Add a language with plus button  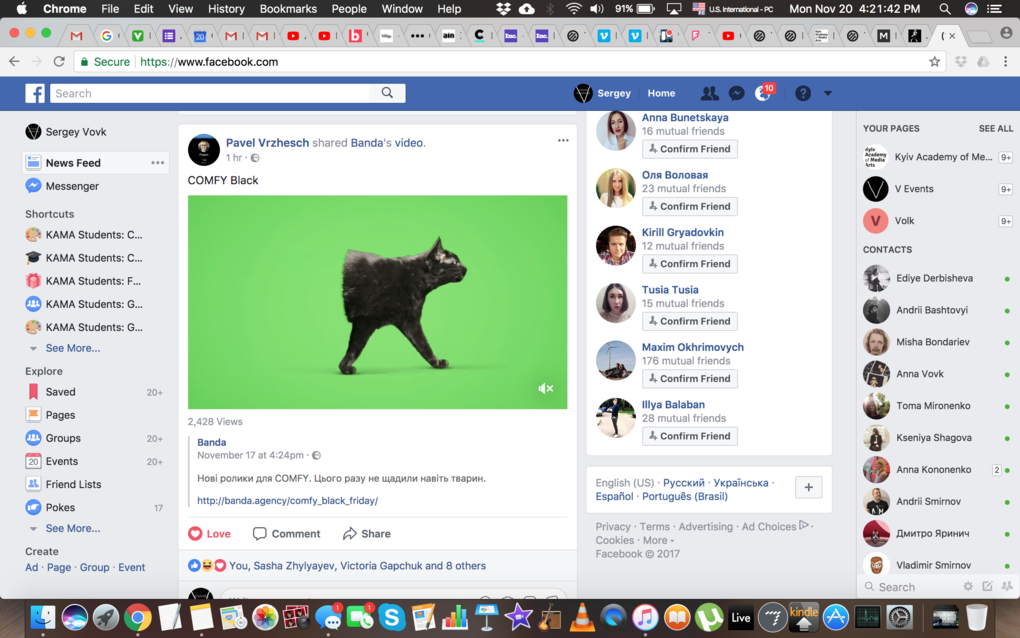click(809, 487)
